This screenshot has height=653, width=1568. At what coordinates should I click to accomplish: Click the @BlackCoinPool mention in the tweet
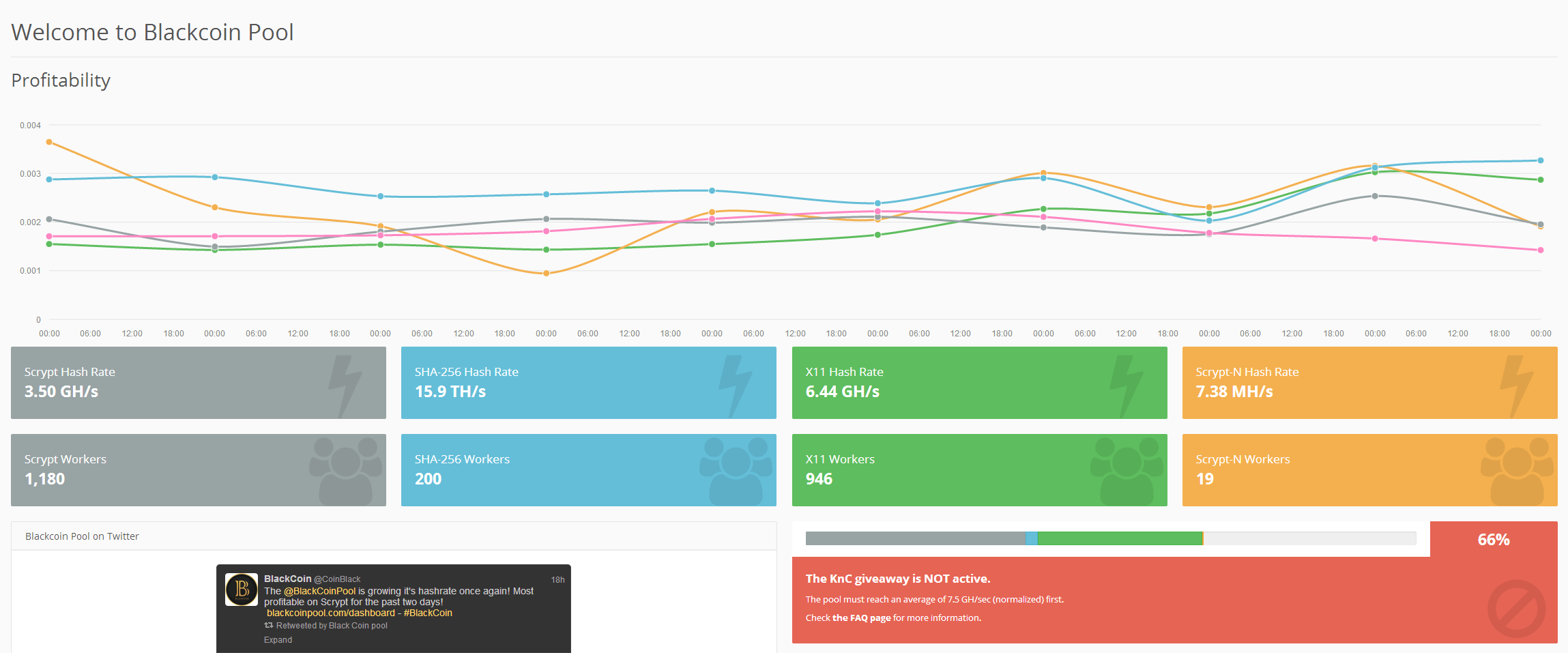pos(319,591)
